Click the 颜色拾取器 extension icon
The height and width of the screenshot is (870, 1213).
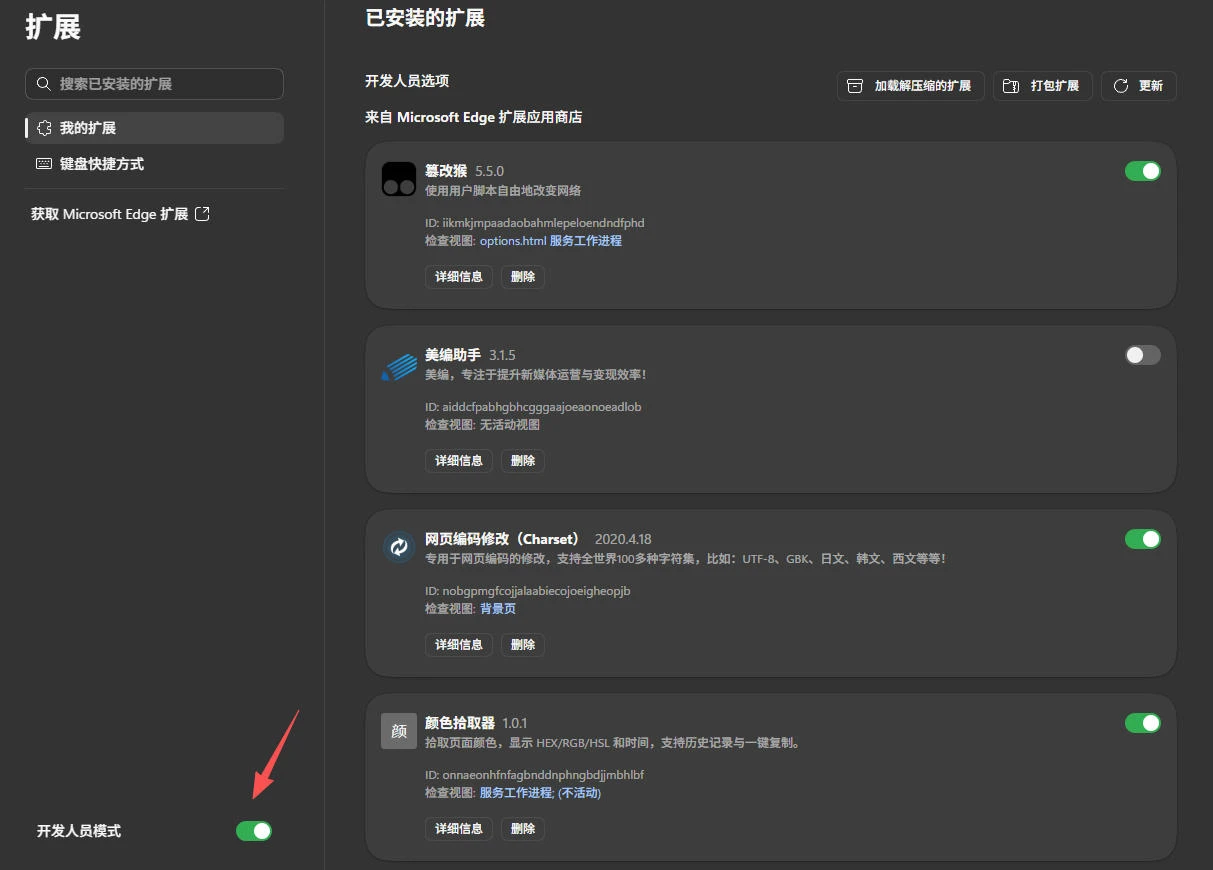tap(399, 731)
